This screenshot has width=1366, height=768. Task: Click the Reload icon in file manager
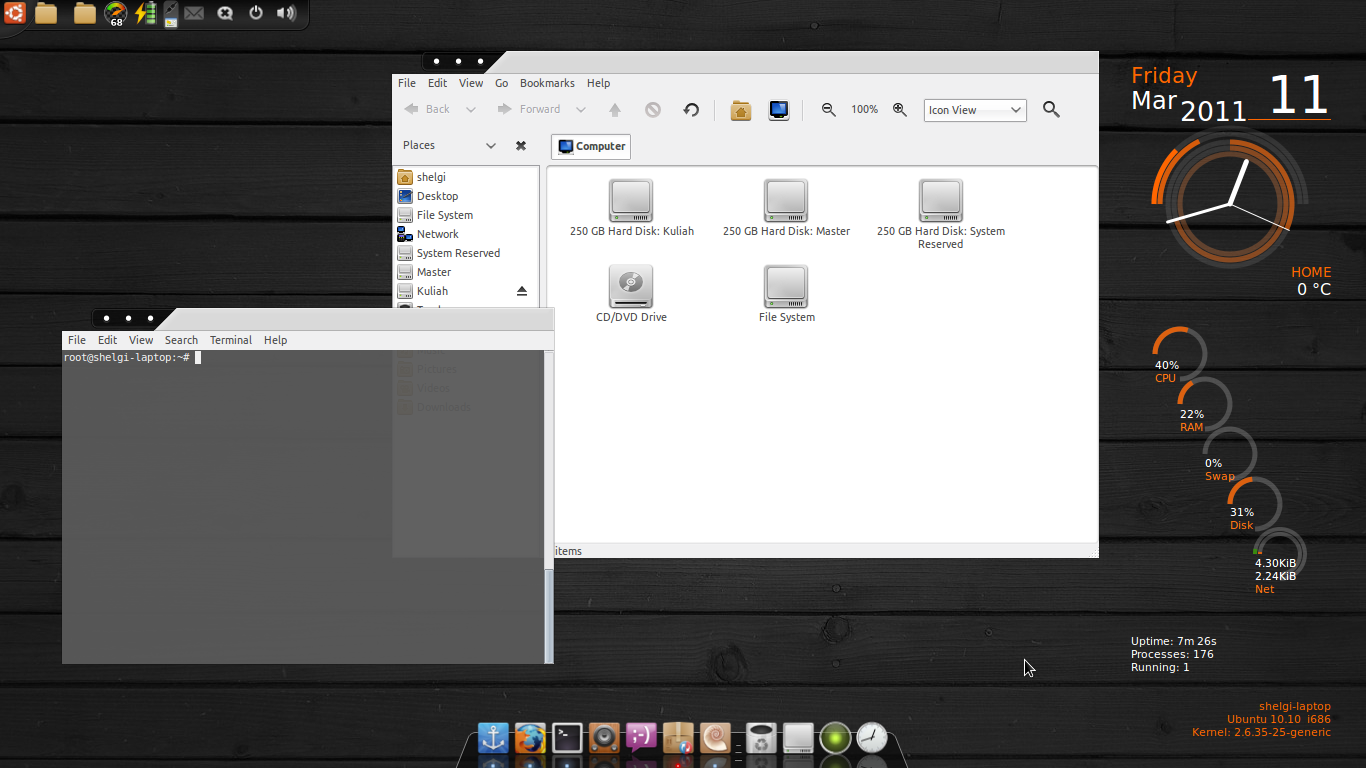(691, 110)
